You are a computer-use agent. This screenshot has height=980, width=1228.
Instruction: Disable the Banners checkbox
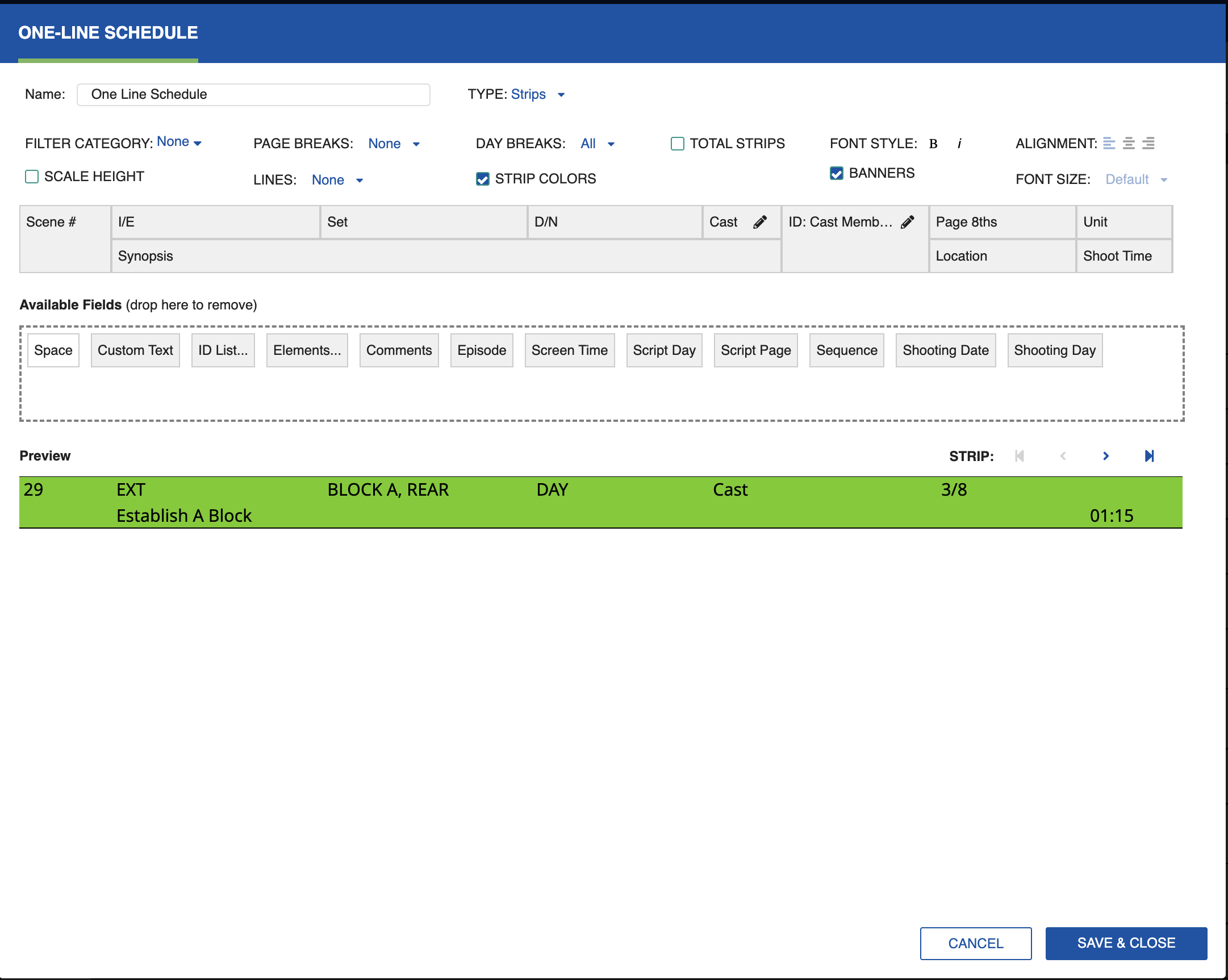[836, 173]
